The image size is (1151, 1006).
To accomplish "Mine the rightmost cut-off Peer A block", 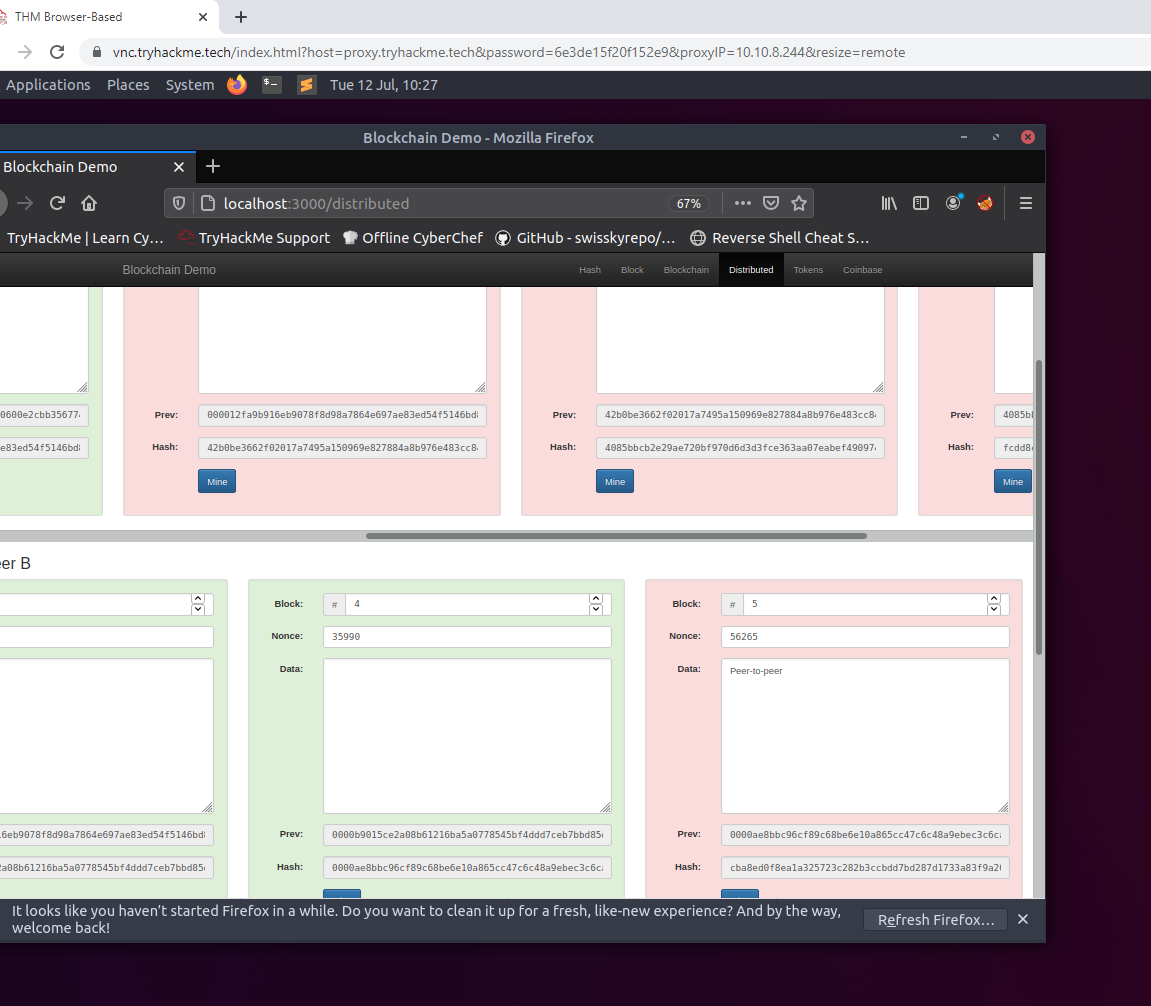I will point(1013,482).
